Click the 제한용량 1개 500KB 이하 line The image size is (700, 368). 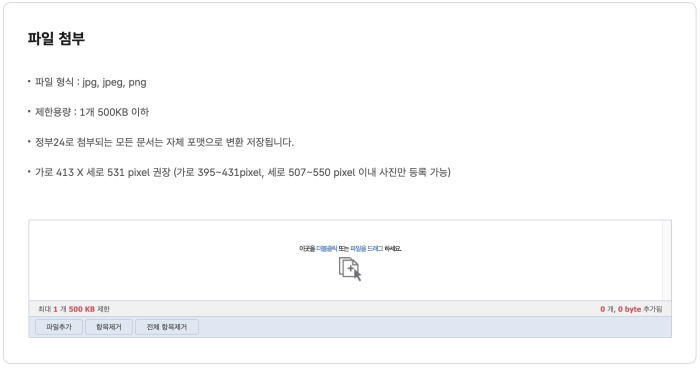[x=92, y=112]
